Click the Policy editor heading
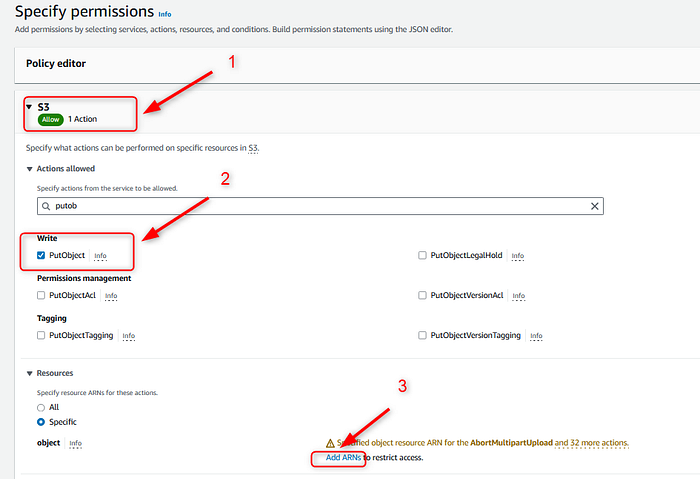 (x=56, y=63)
